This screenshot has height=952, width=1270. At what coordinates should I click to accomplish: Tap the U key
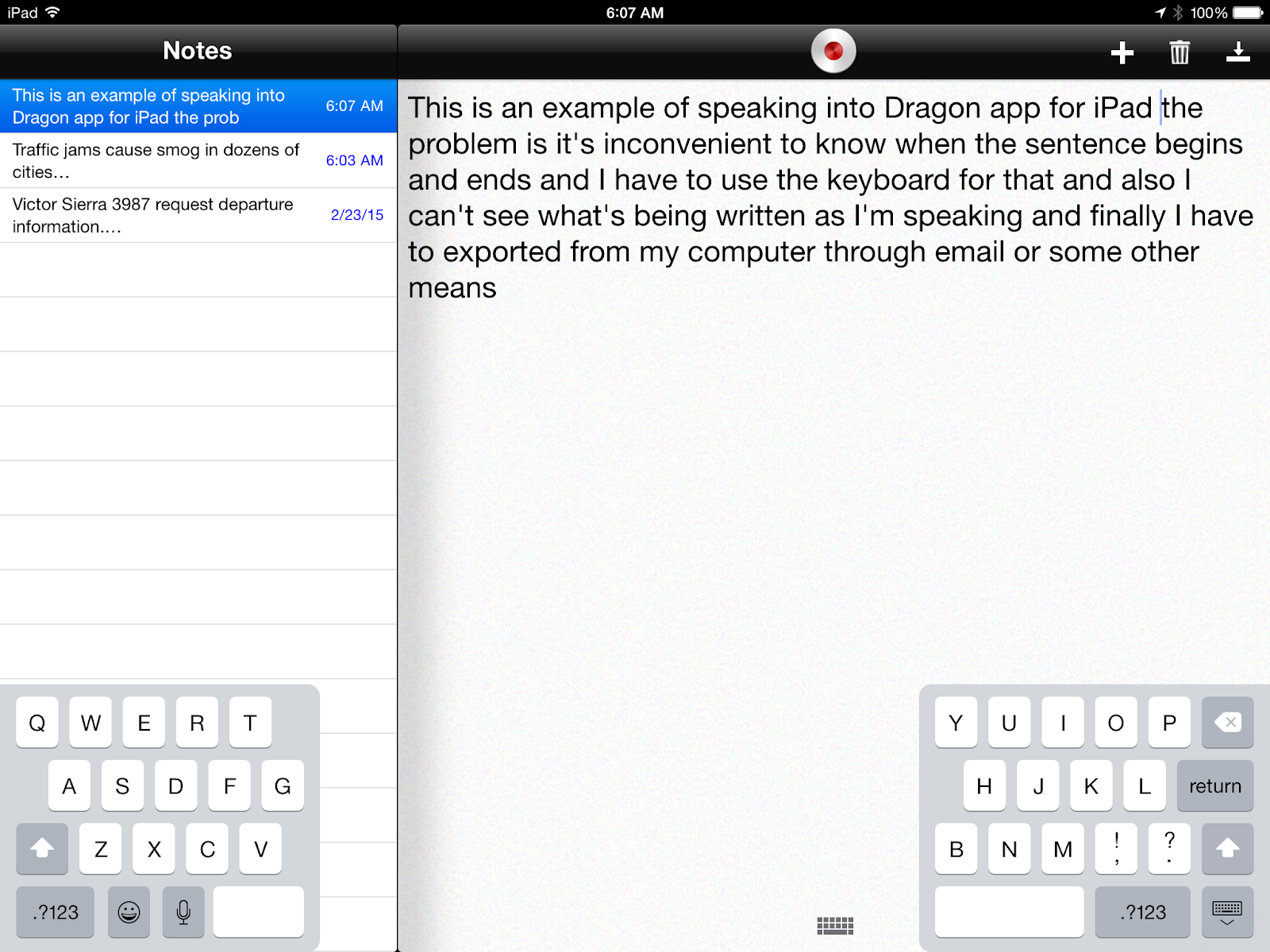point(1009,723)
